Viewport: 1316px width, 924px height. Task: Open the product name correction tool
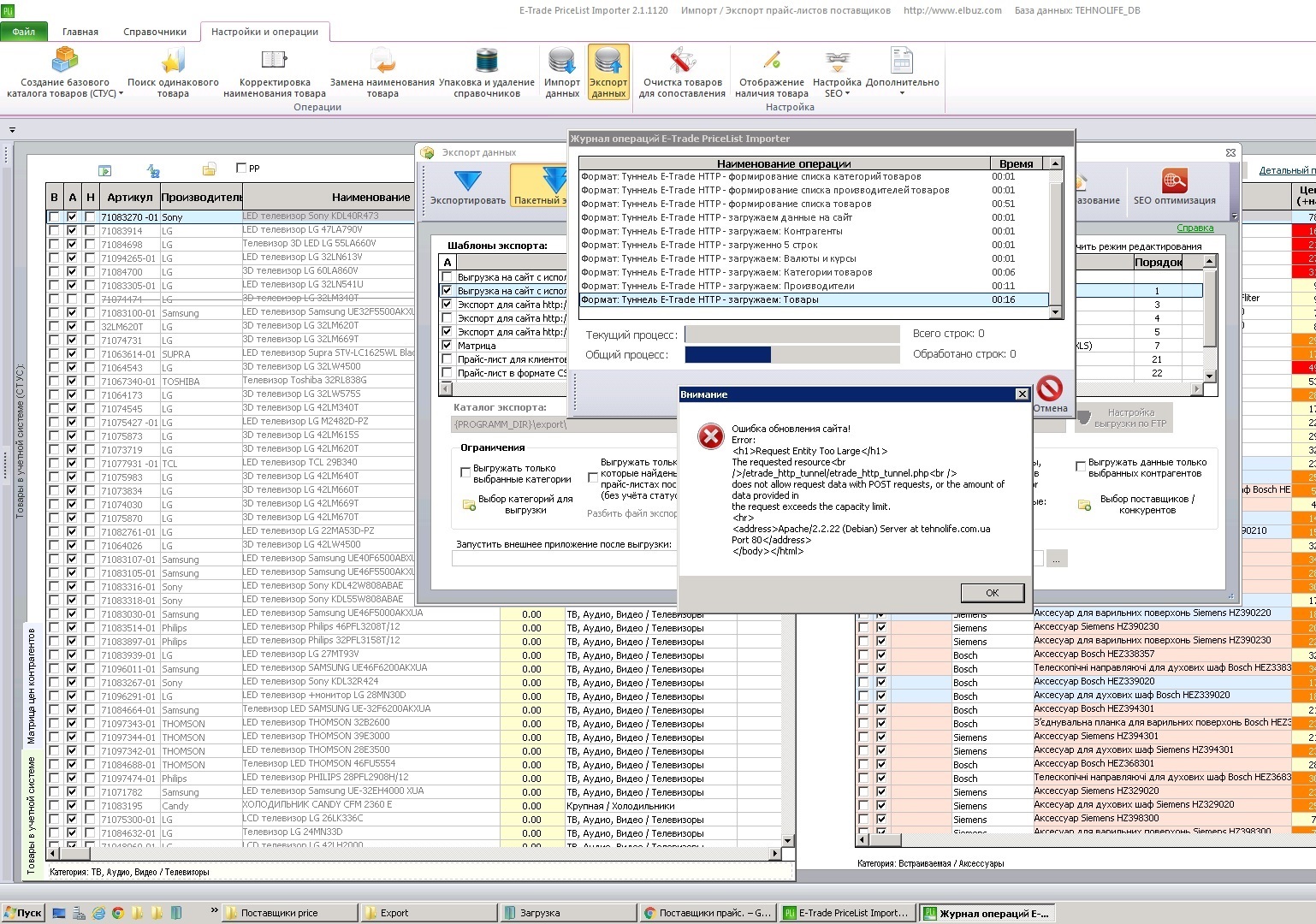tap(275, 73)
